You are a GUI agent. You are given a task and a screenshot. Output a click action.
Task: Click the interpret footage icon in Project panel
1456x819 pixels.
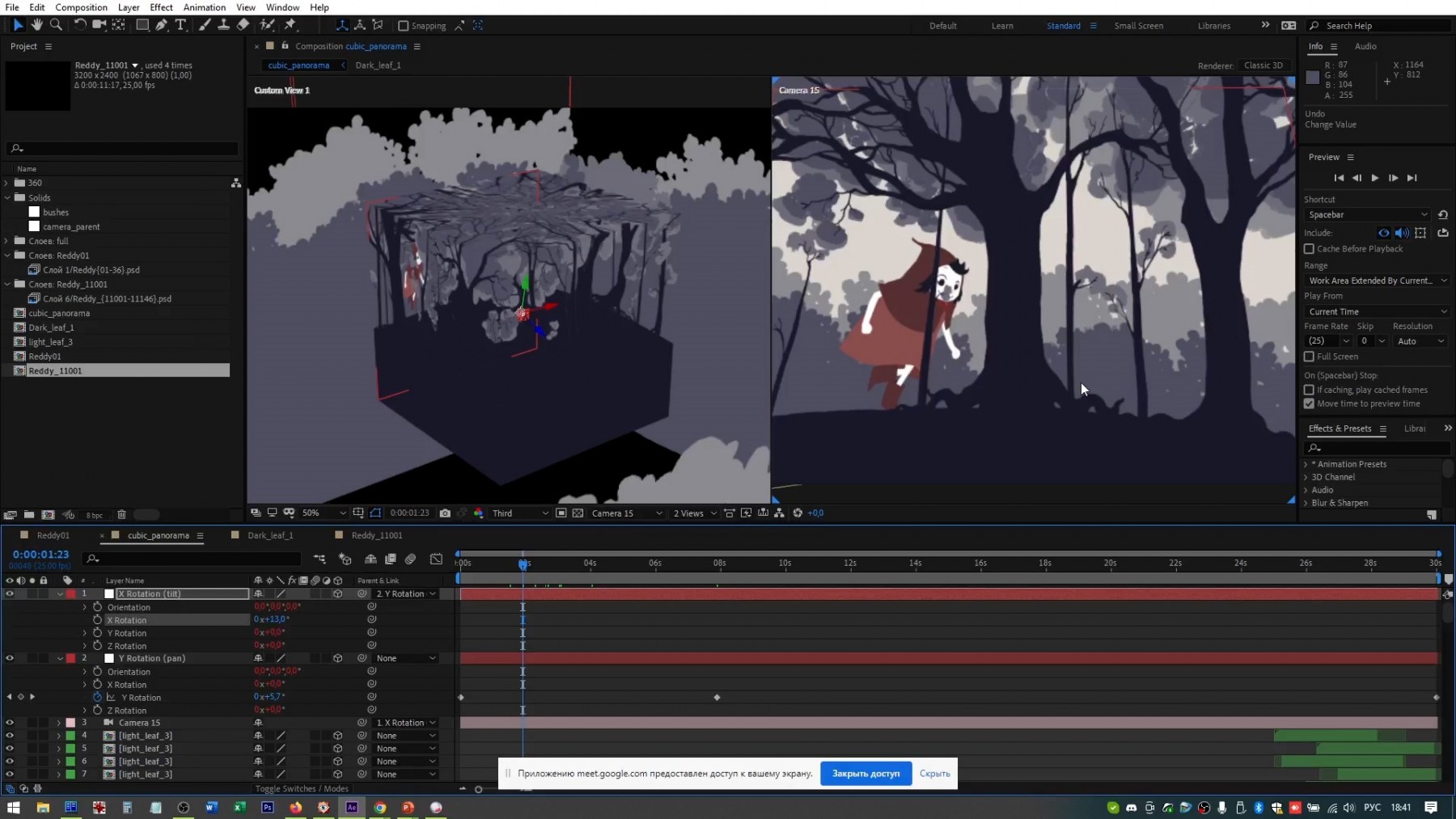[x=10, y=515]
